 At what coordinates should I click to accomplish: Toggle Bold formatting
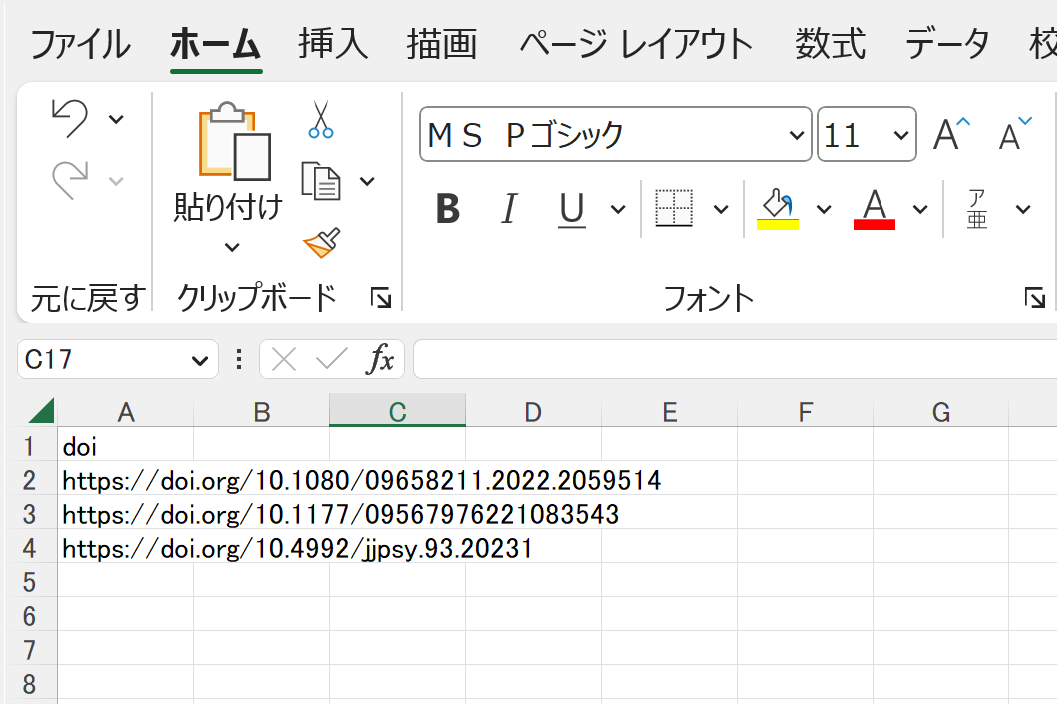coord(448,209)
